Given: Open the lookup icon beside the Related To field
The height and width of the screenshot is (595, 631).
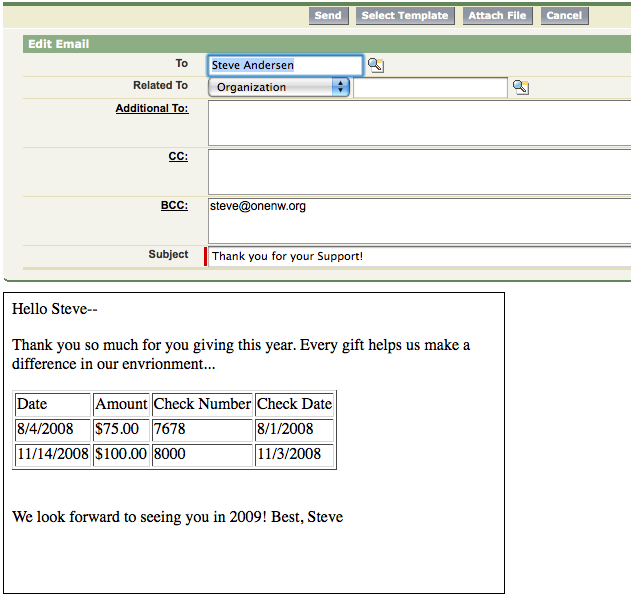Looking at the screenshot, I should (x=521, y=87).
